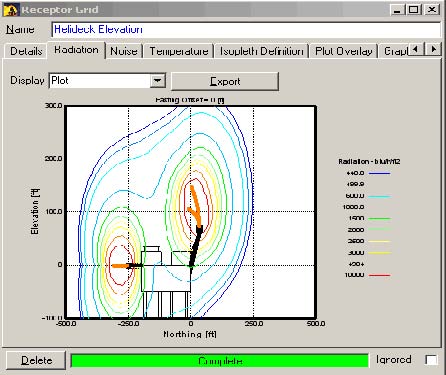
Task: Click the Name field with Helideck Elevation
Action: pyautogui.click(x=246, y=29)
